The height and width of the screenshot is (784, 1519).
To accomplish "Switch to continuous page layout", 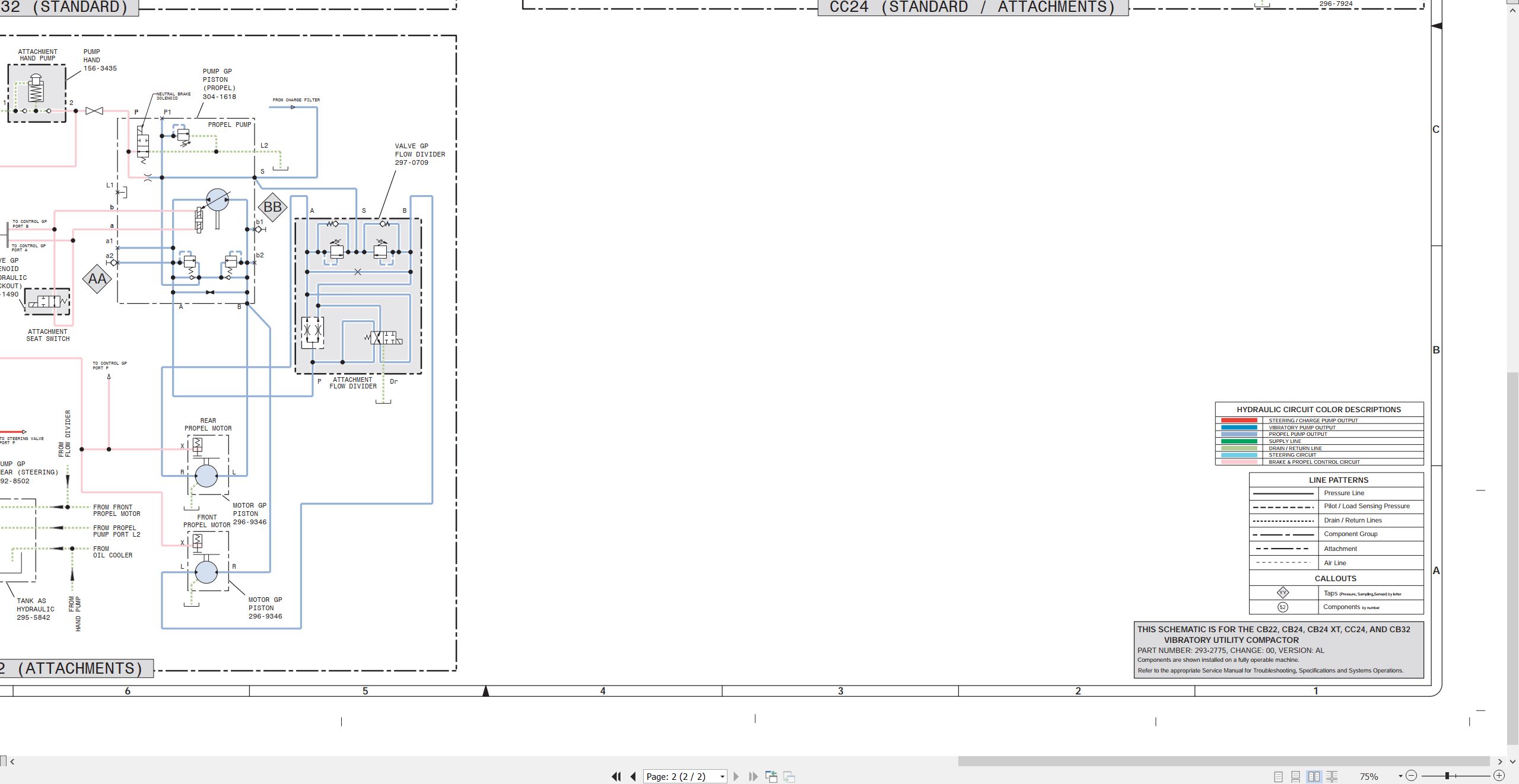I will (x=1296, y=776).
